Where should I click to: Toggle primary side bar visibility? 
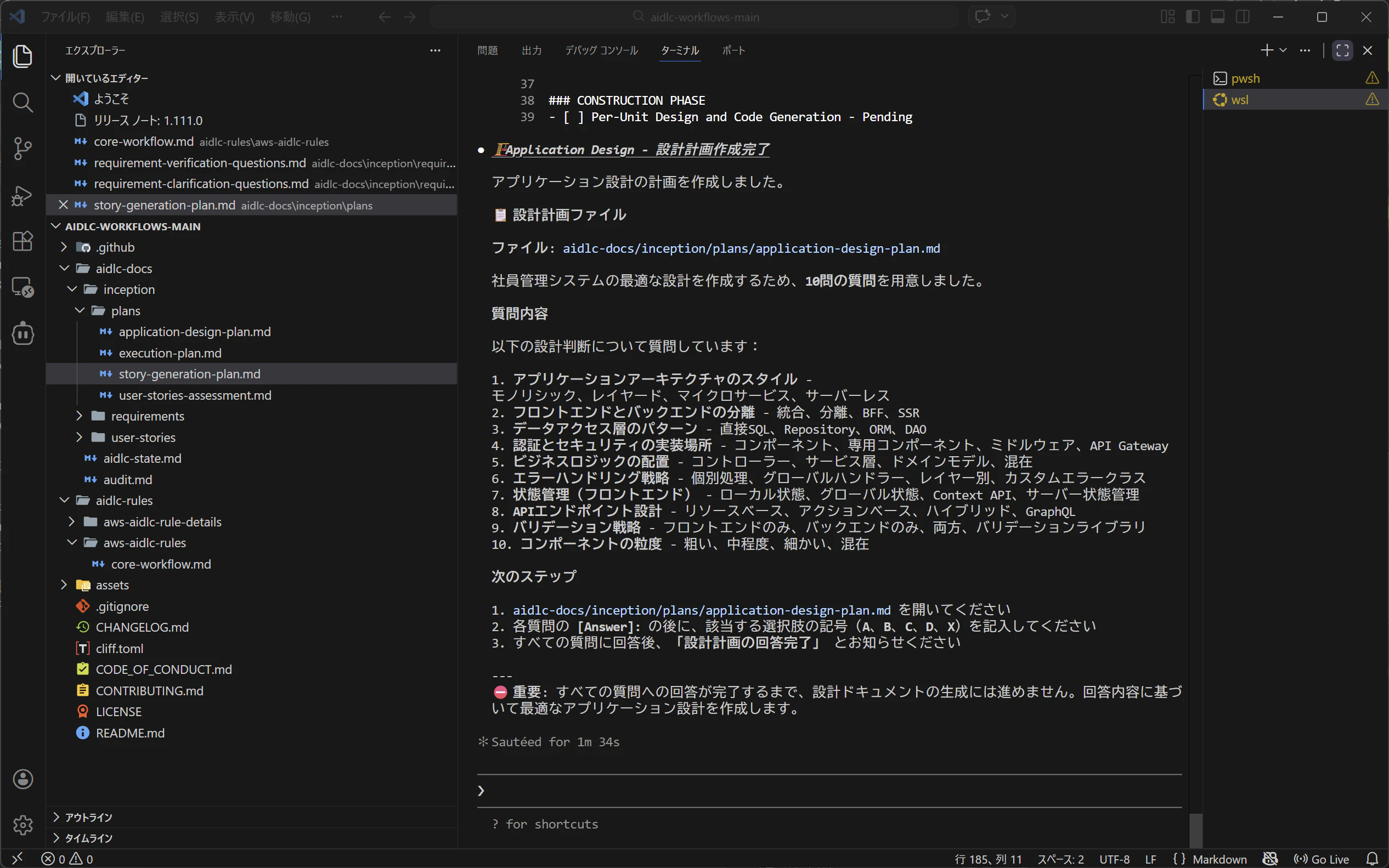tap(1193, 17)
